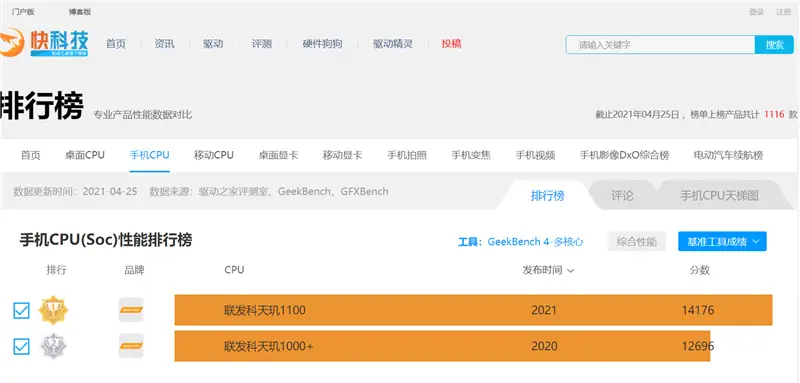The width and height of the screenshot is (800, 383).
Task: Select the 手机变焦 category tab
Action: [x=471, y=155]
